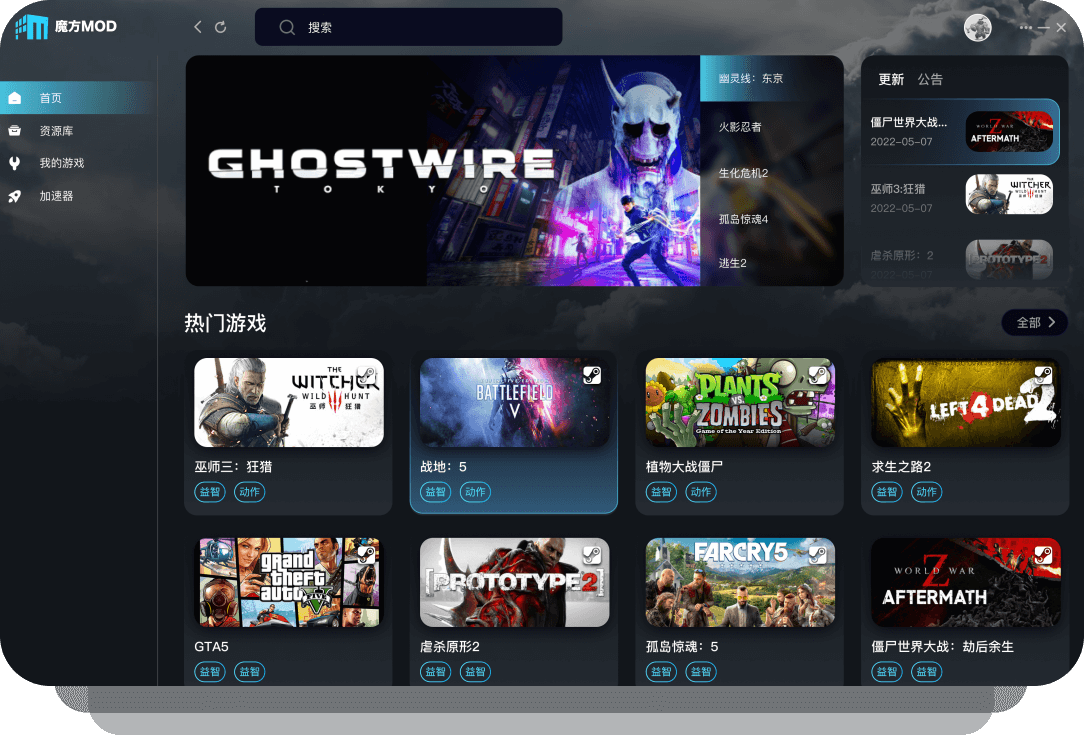Screen dimensions: 1084x735
Task: Open the three-dots more options menu
Action: pos(1025,28)
